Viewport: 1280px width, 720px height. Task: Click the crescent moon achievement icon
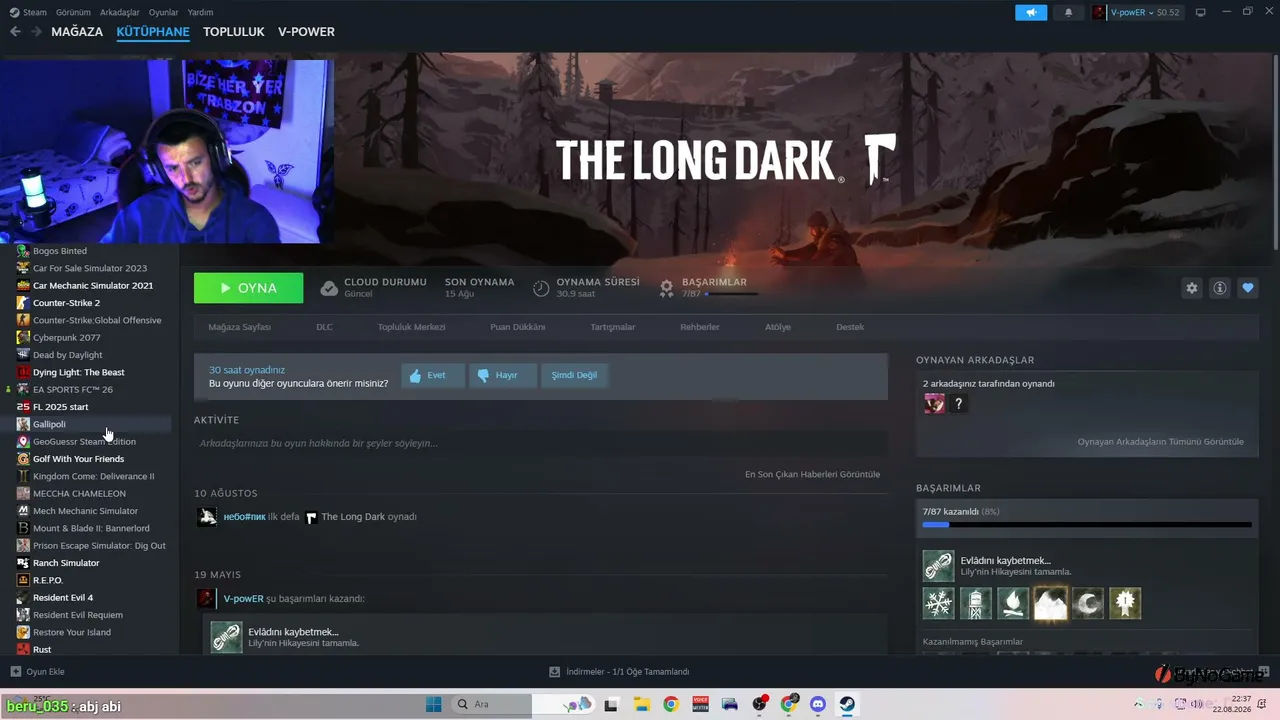(x=1088, y=603)
